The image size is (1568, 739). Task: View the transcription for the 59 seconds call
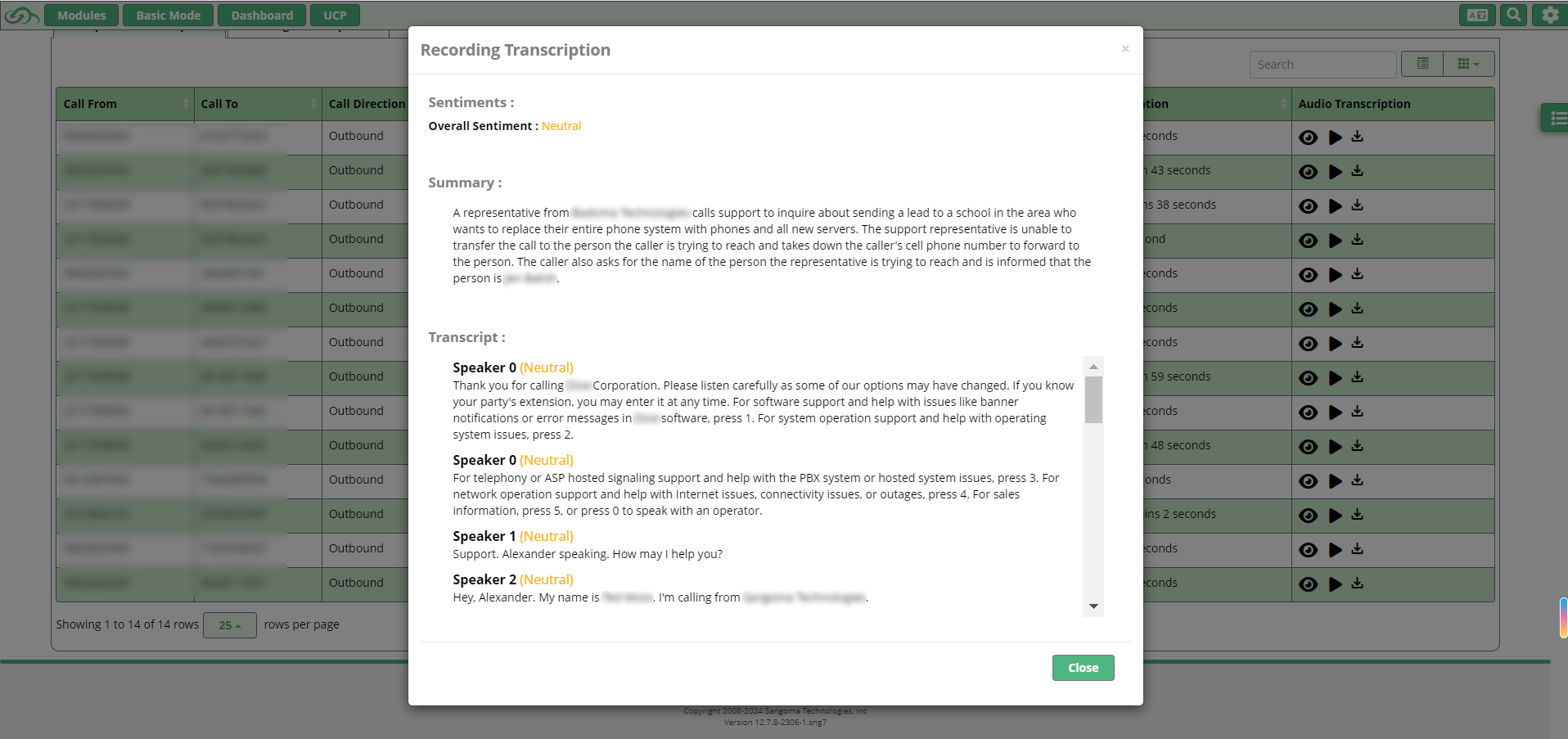click(1308, 378)
